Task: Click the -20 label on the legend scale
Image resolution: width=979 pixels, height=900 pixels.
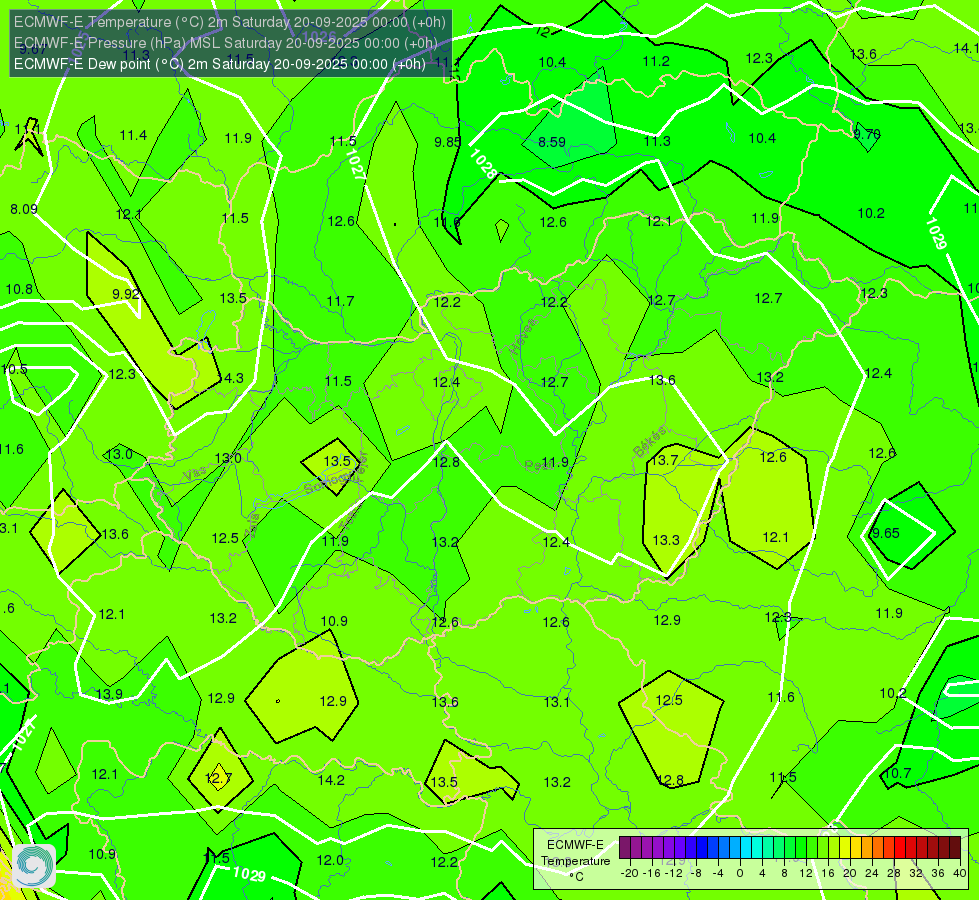Action: tap(629, 873)
